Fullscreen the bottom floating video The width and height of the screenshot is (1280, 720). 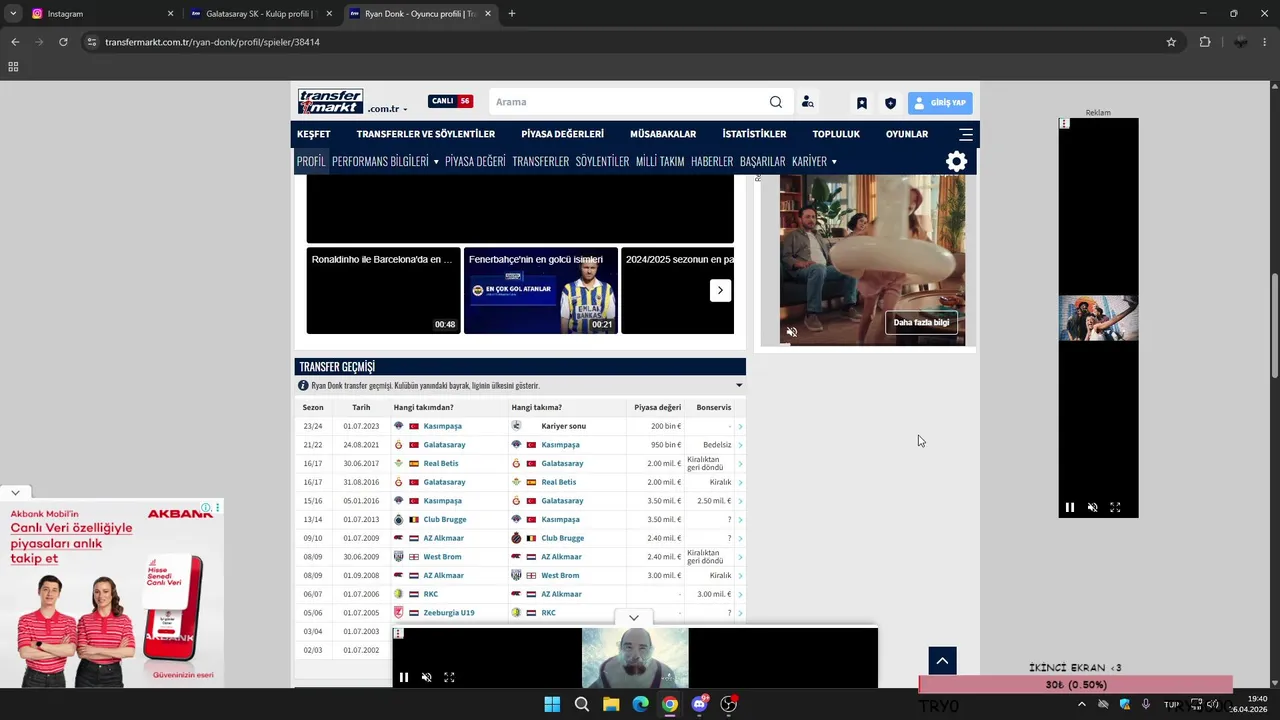point(449,677)
